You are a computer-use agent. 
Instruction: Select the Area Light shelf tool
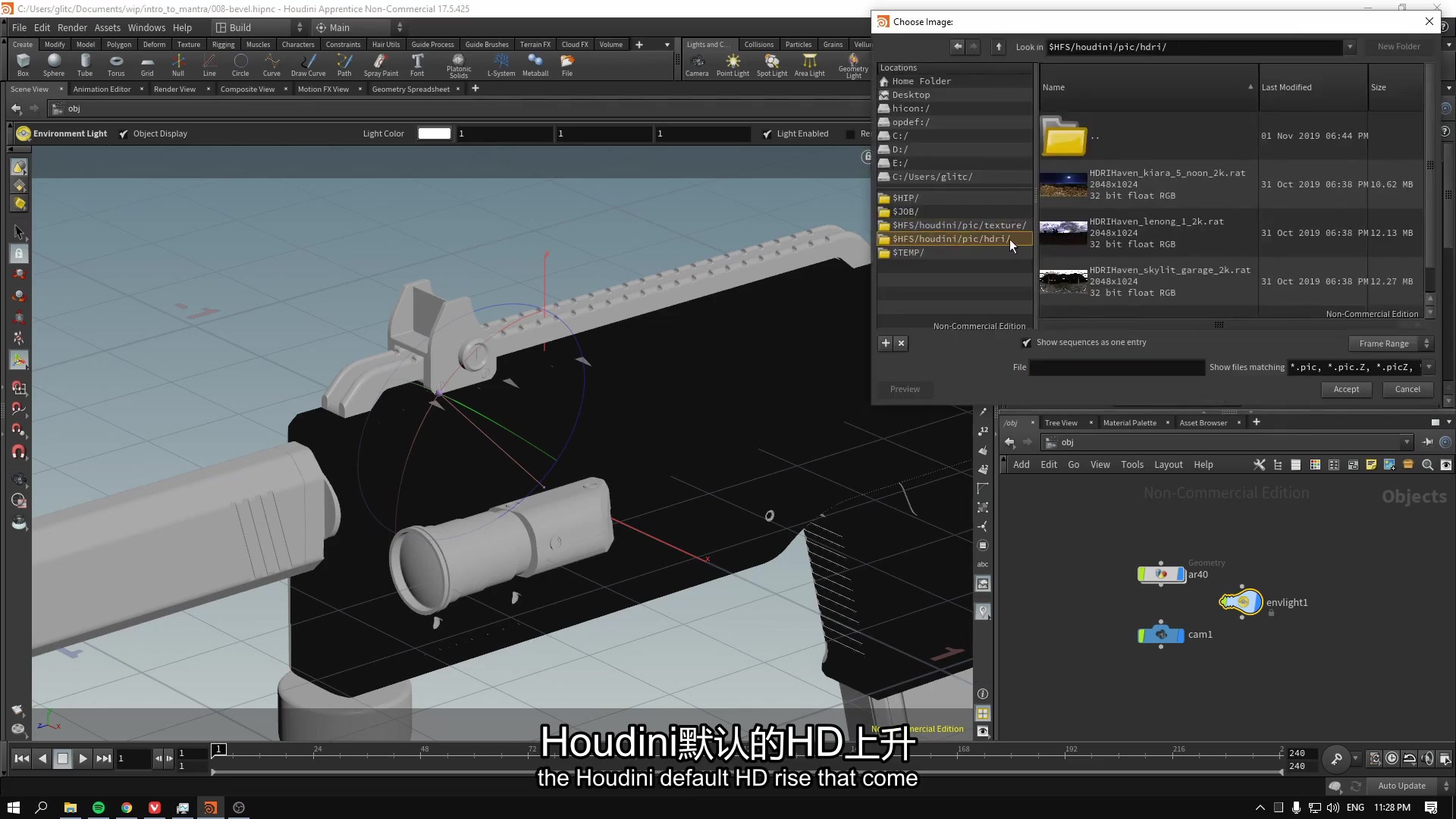coord(808,64)
